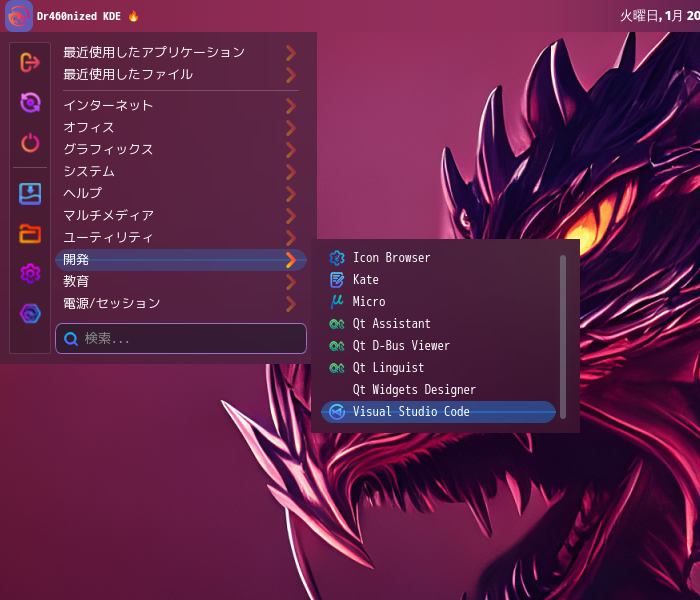Click the Kate editor icon
This screenshot has width=700, height=600.
point(337,280)
